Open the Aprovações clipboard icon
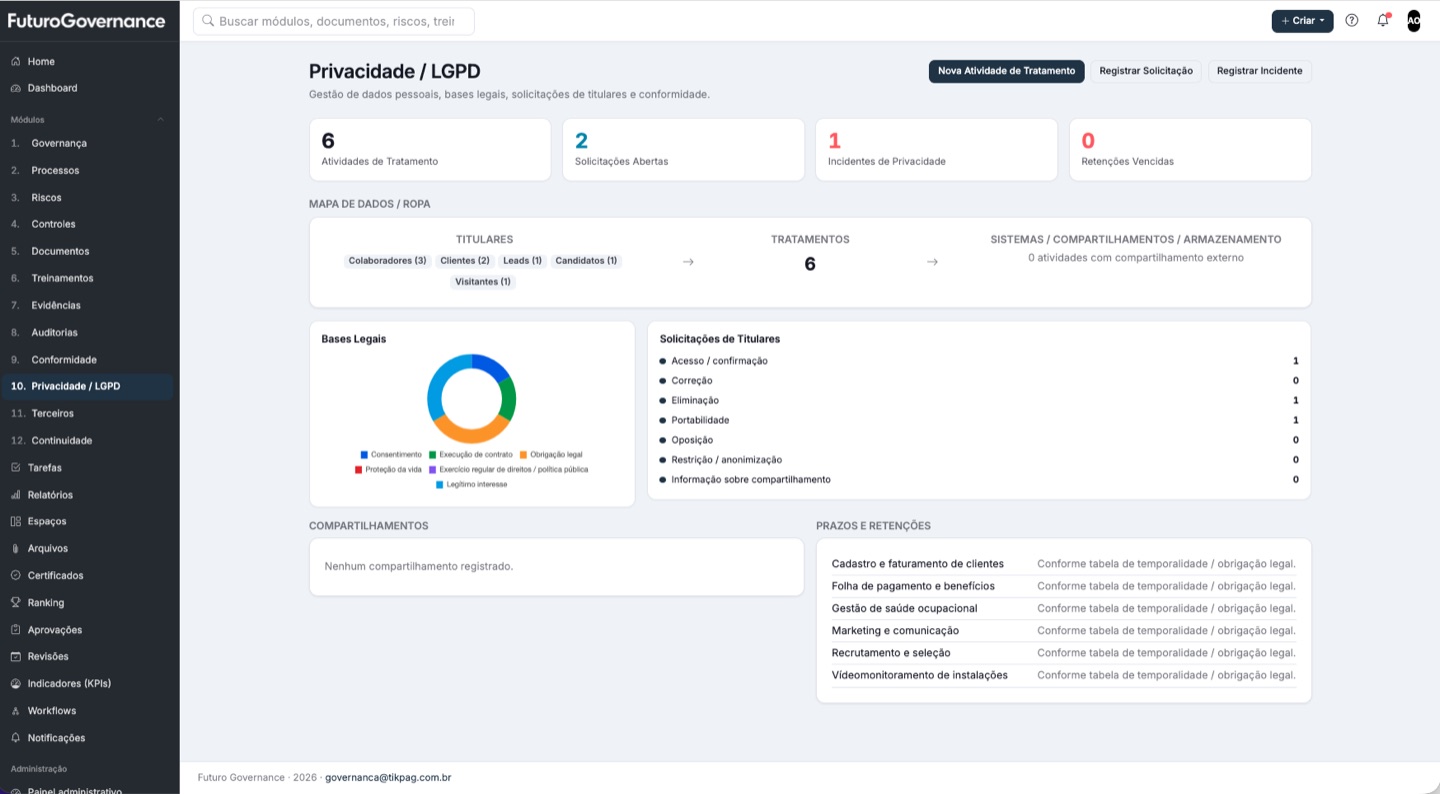 (16, 630)
